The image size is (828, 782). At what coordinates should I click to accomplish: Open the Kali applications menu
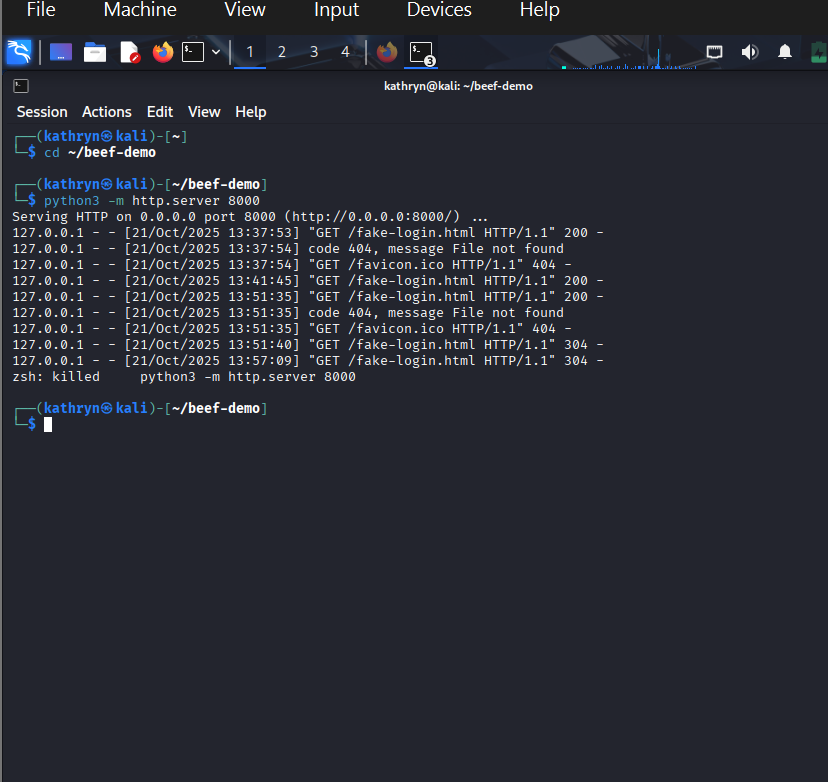(18, 52)
